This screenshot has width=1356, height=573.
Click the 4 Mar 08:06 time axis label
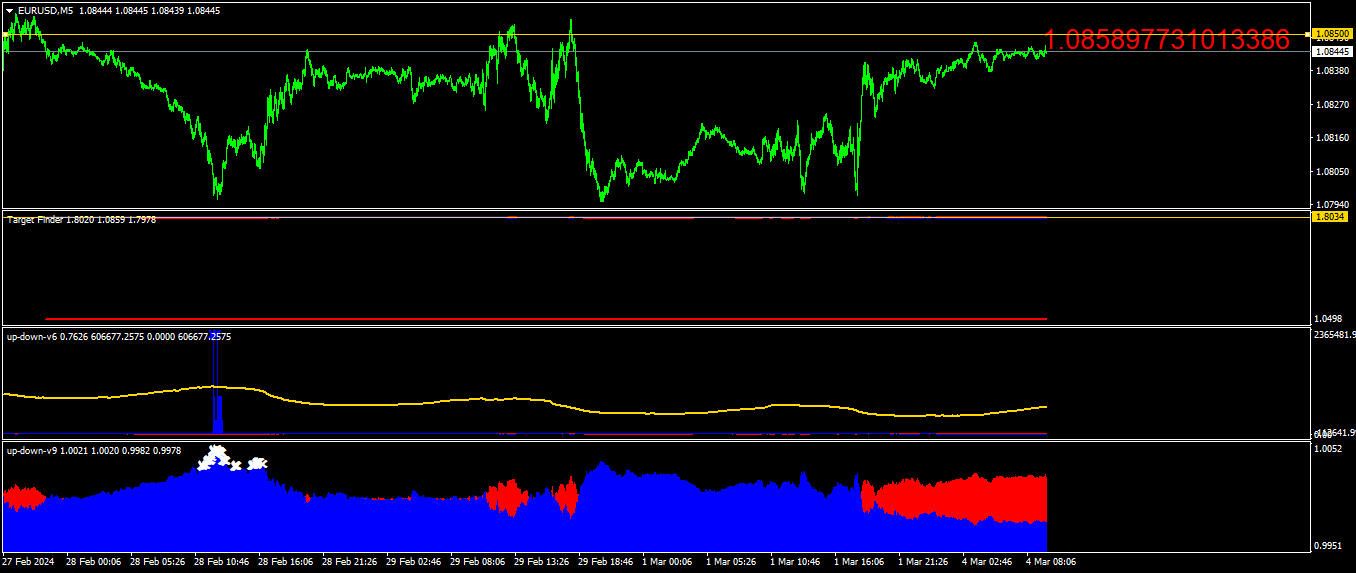pos(1051,562)
